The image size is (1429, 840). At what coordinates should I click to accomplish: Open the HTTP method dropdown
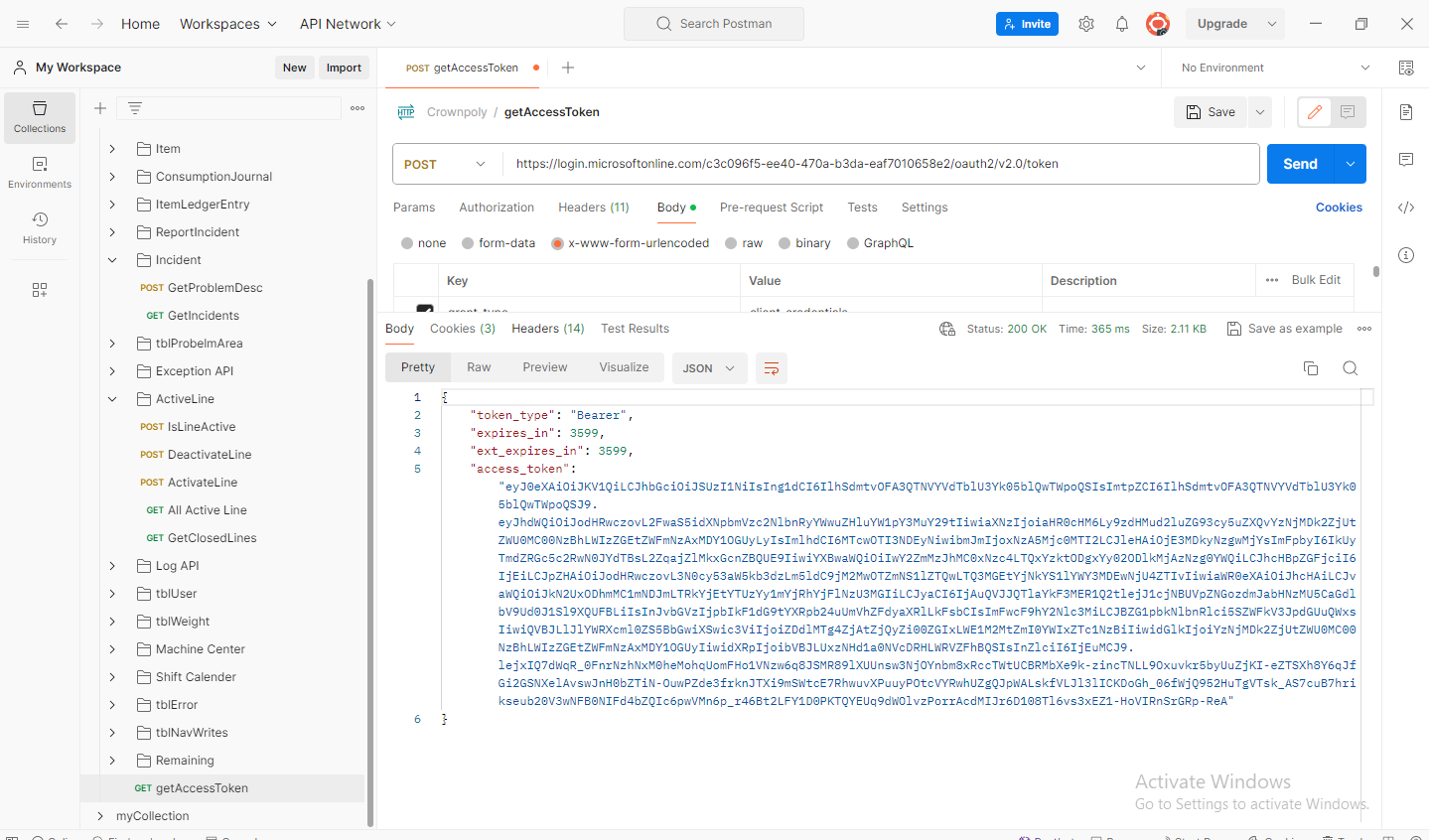[445, 164]
